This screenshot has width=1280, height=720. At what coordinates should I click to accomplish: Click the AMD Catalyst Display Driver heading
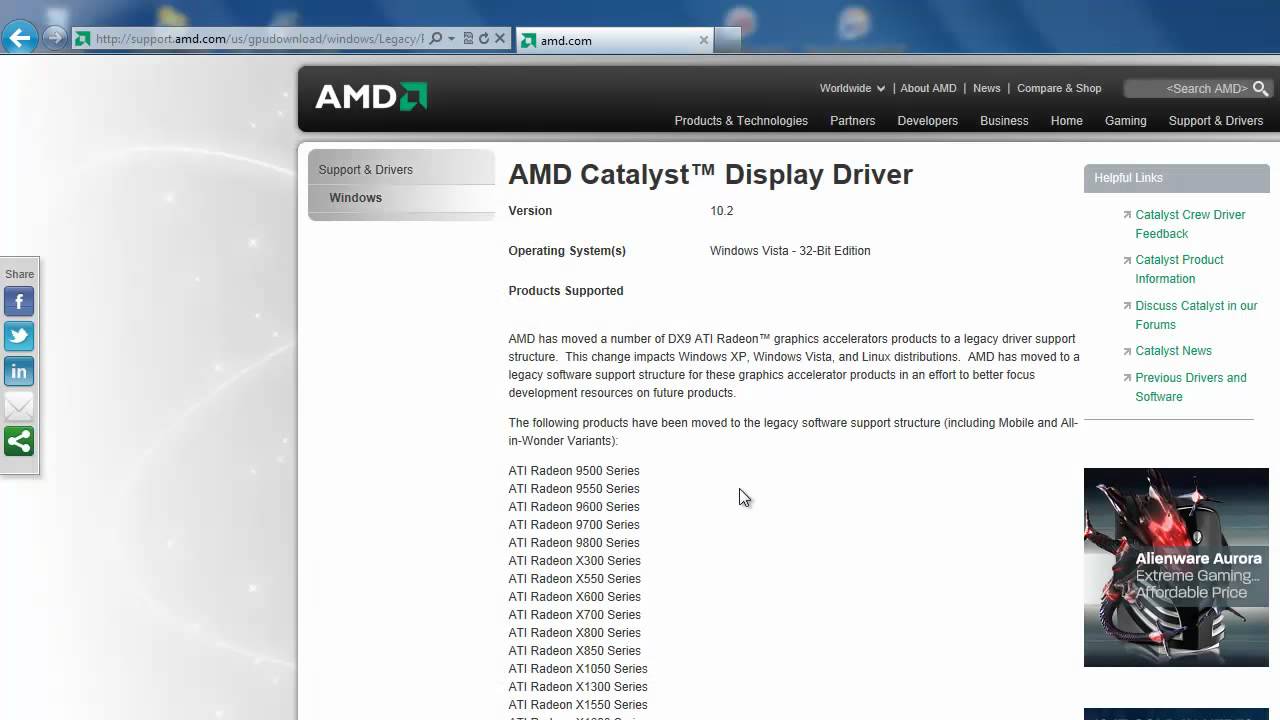coord(710,174)
